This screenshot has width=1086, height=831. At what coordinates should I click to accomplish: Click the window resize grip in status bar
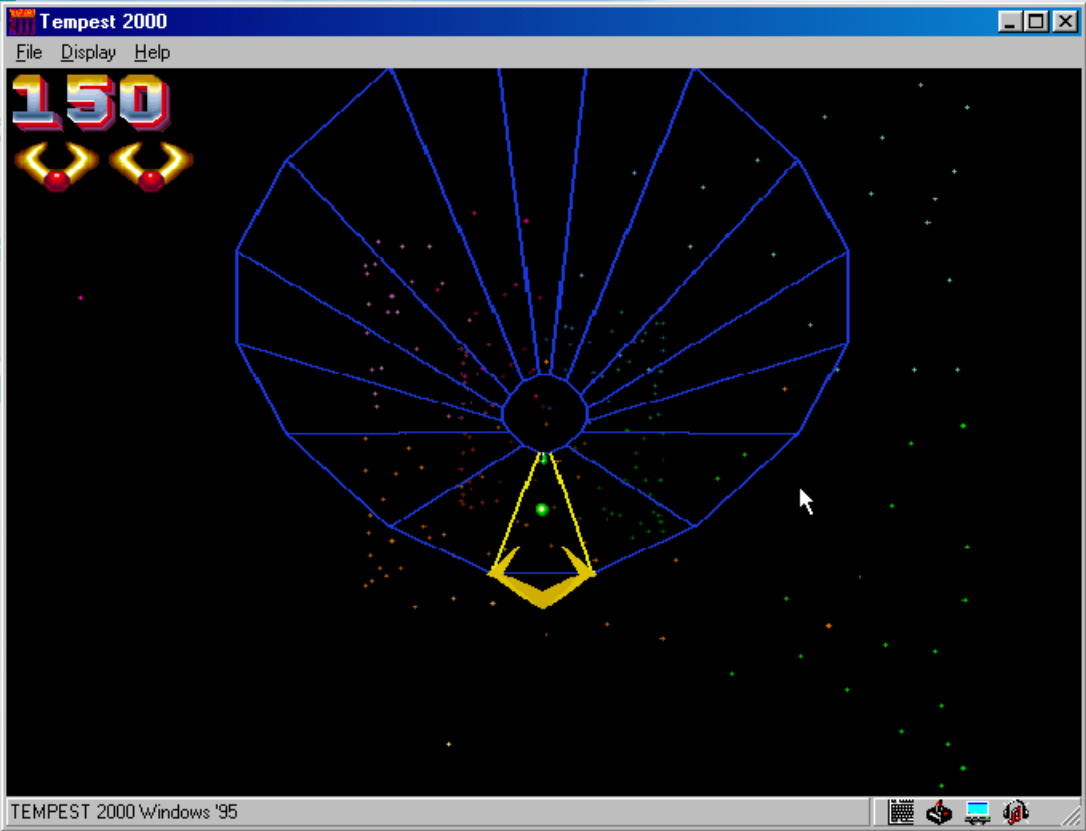(x=1069, y=814)
